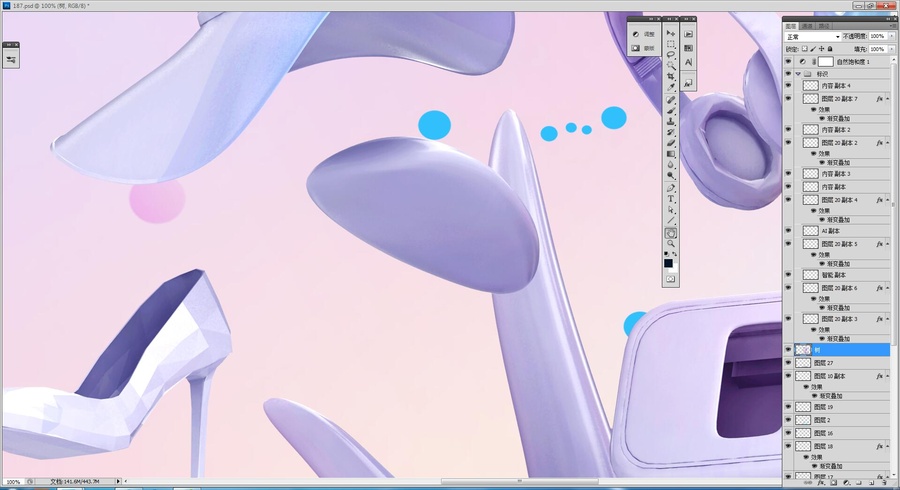Image resolution: width=900 pixels, height=490 pixels.
Task: Select the Zoom tool
Action: 670,244
